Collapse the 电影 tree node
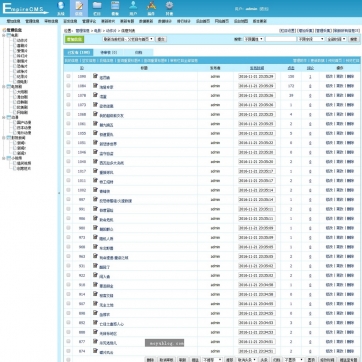Image resolution: width=362 pixels, height=362 pixels. click(x=4, y=35)
